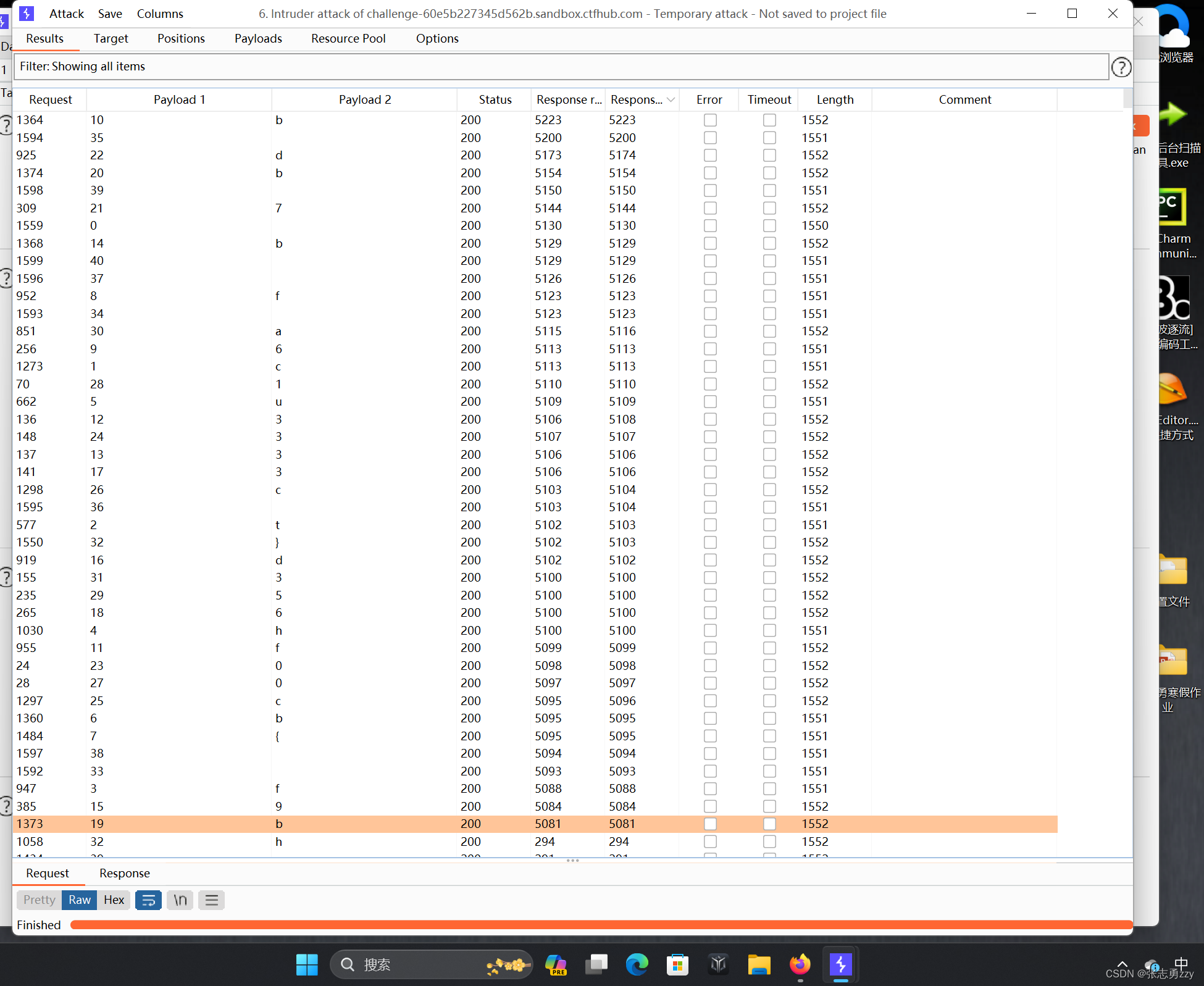Viewport: 1204px width, 986px height.
Task: Open Microsoft Edge from the taskbar
Action: (x=637, y=964)
